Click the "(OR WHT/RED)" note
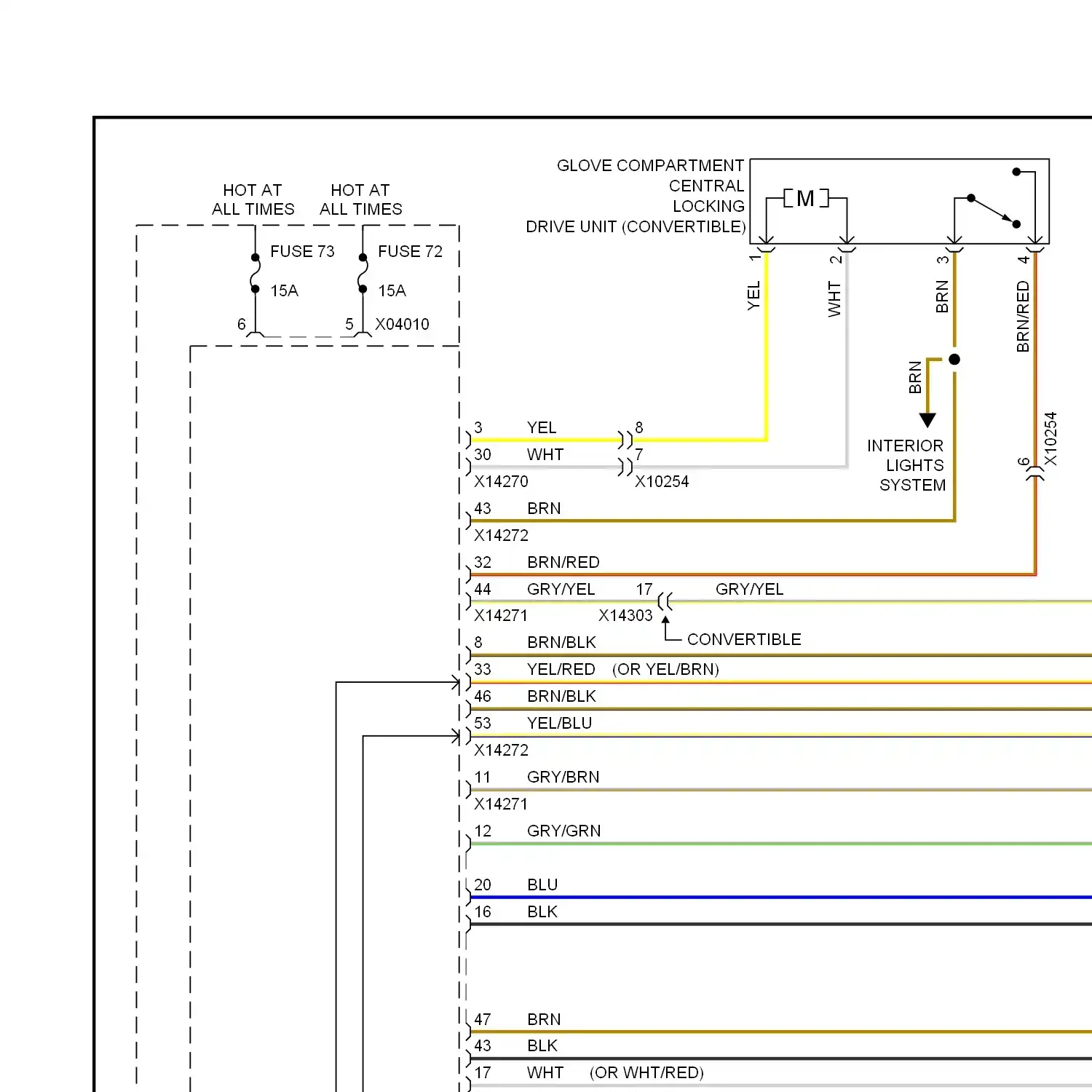Viewport: 1092px width, 1092px height. click(646, 1072)
